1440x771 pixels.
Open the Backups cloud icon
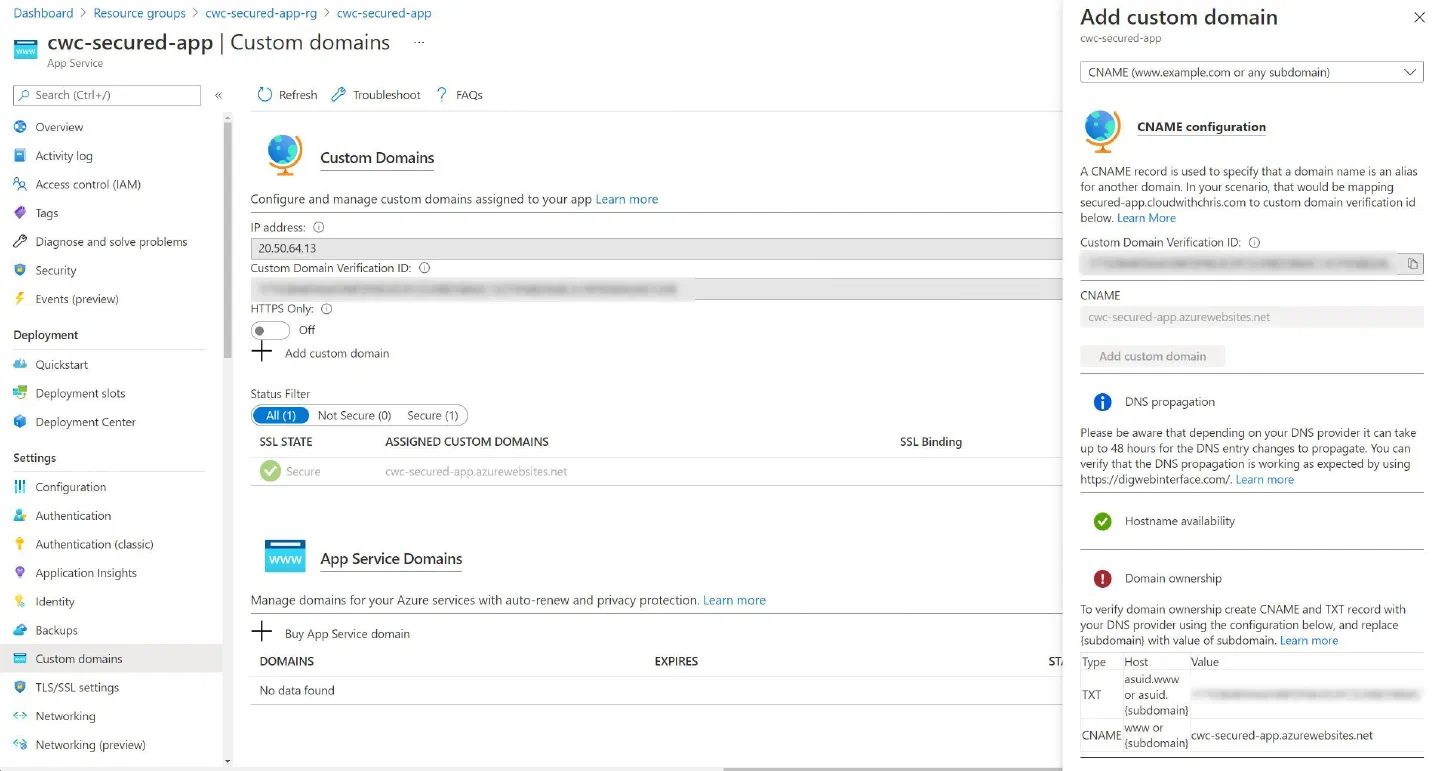pyautogui.click(x=20, y=630)
